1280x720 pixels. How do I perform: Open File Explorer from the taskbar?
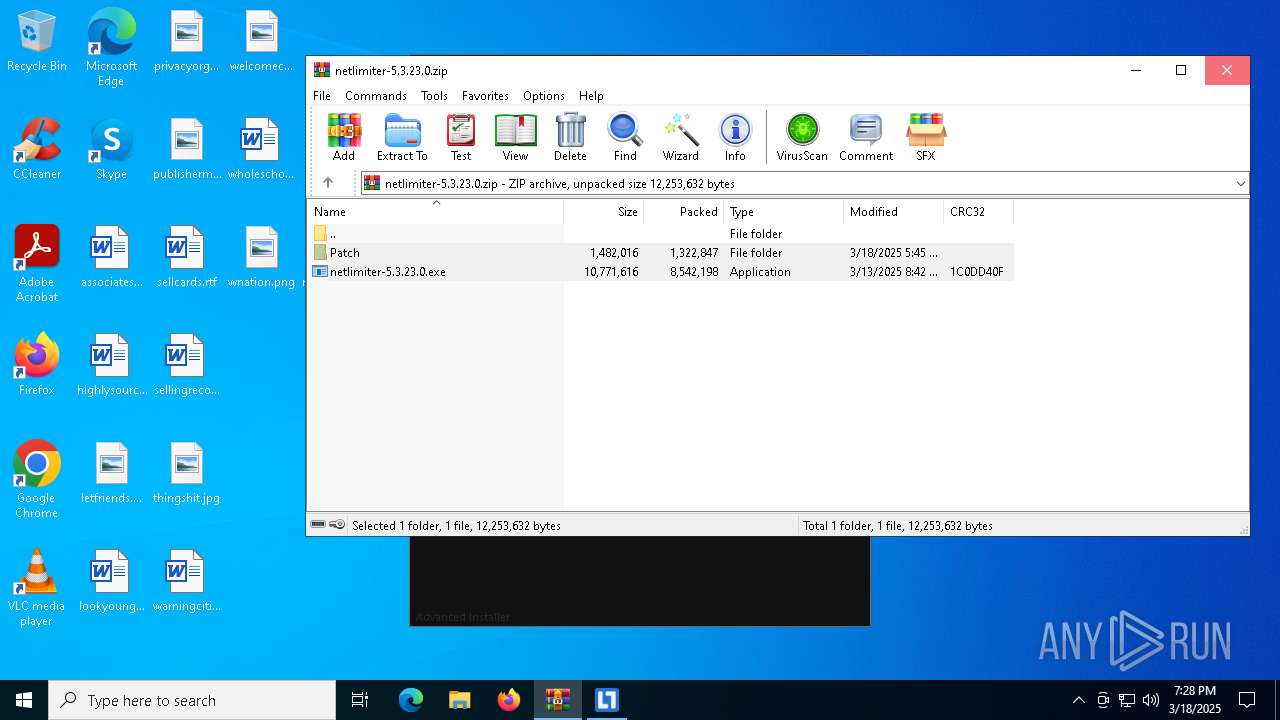point(459,700)
